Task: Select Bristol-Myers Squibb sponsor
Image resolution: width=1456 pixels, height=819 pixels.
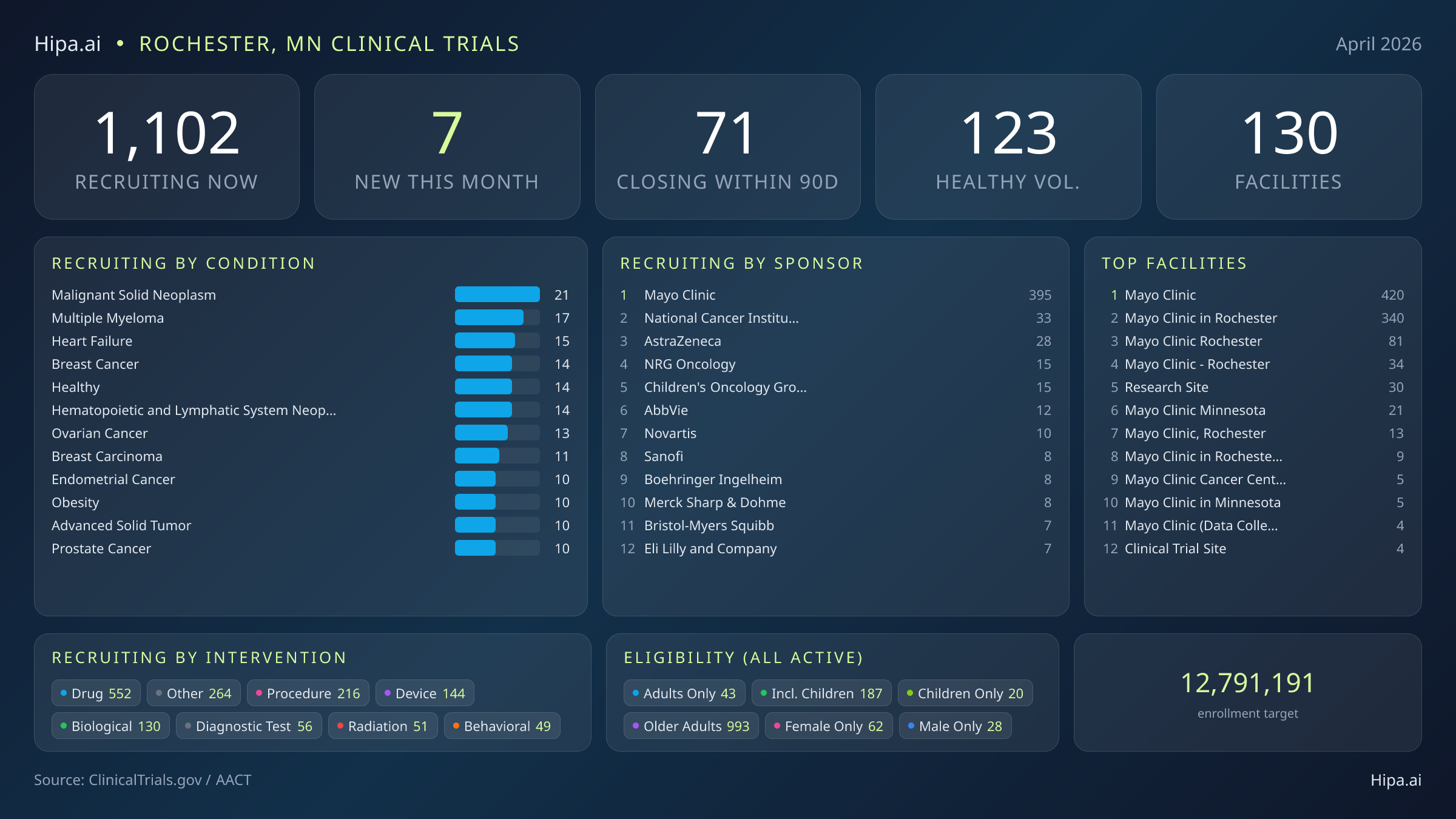Action: tap(835, 525)
